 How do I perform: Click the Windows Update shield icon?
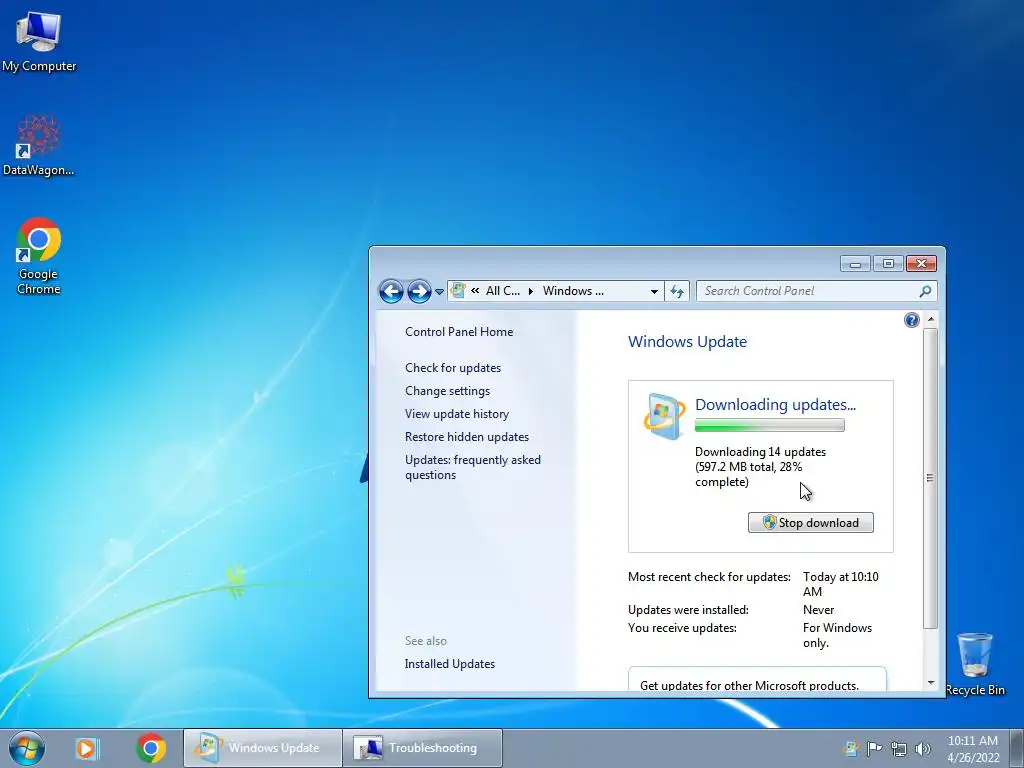tap(664, 416)
